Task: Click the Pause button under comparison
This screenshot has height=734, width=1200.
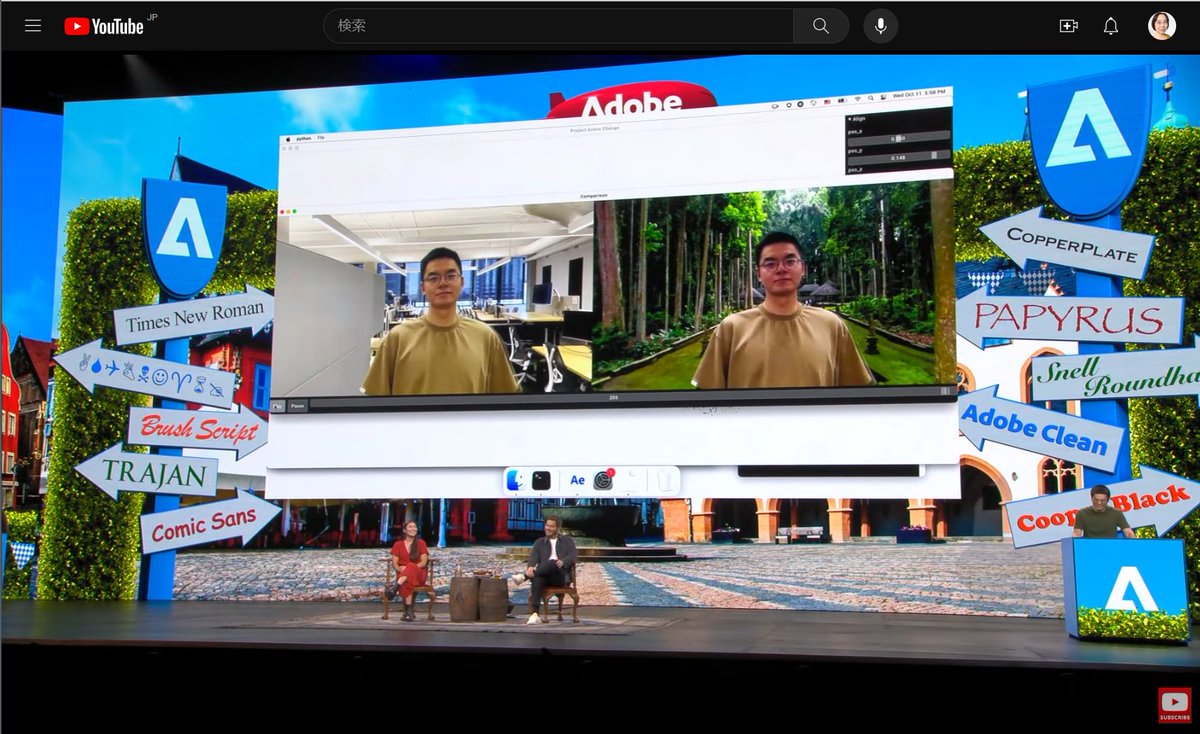Action: [298, 406]
